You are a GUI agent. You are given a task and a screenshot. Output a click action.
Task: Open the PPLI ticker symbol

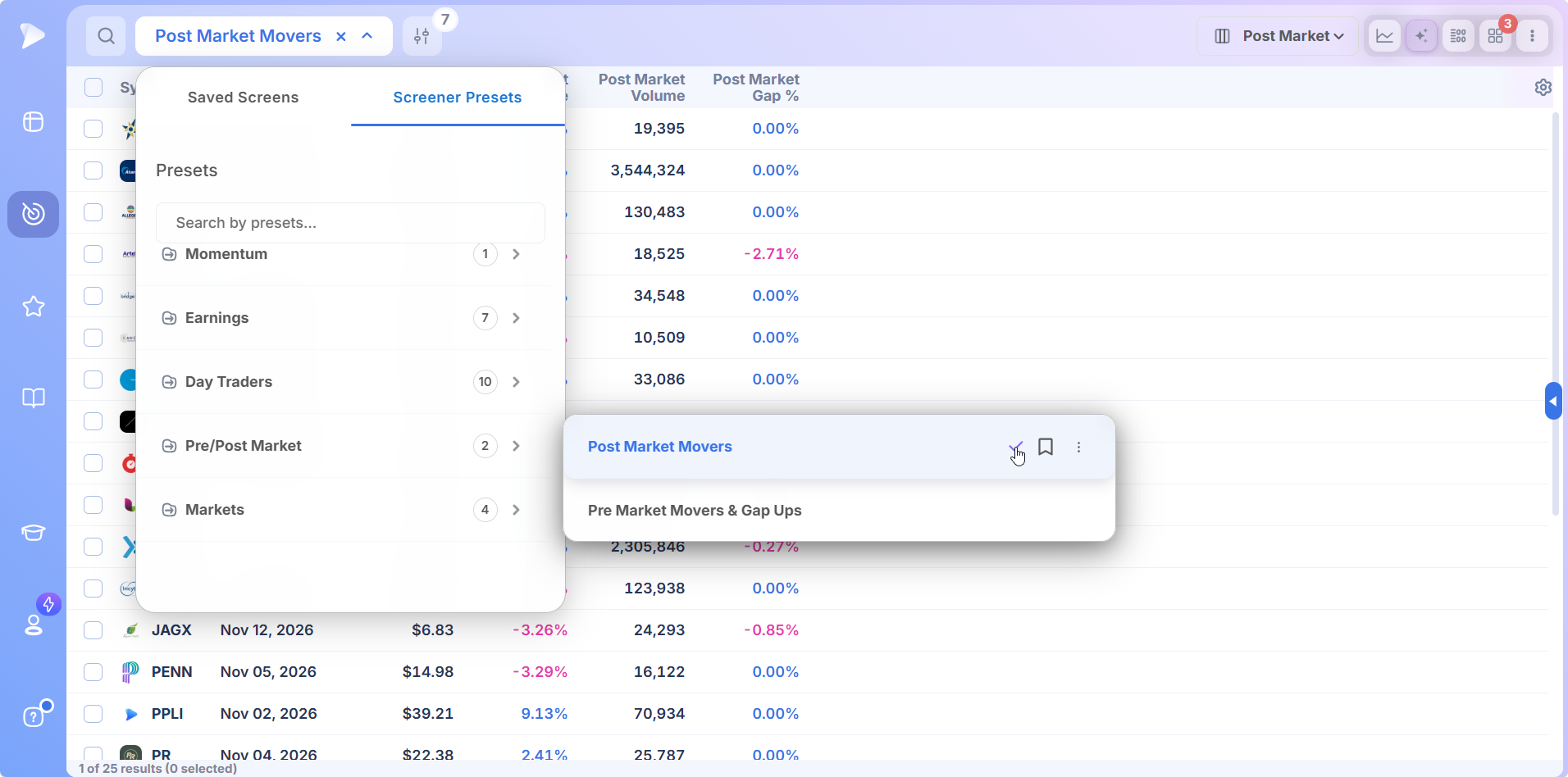click(167, 714)
